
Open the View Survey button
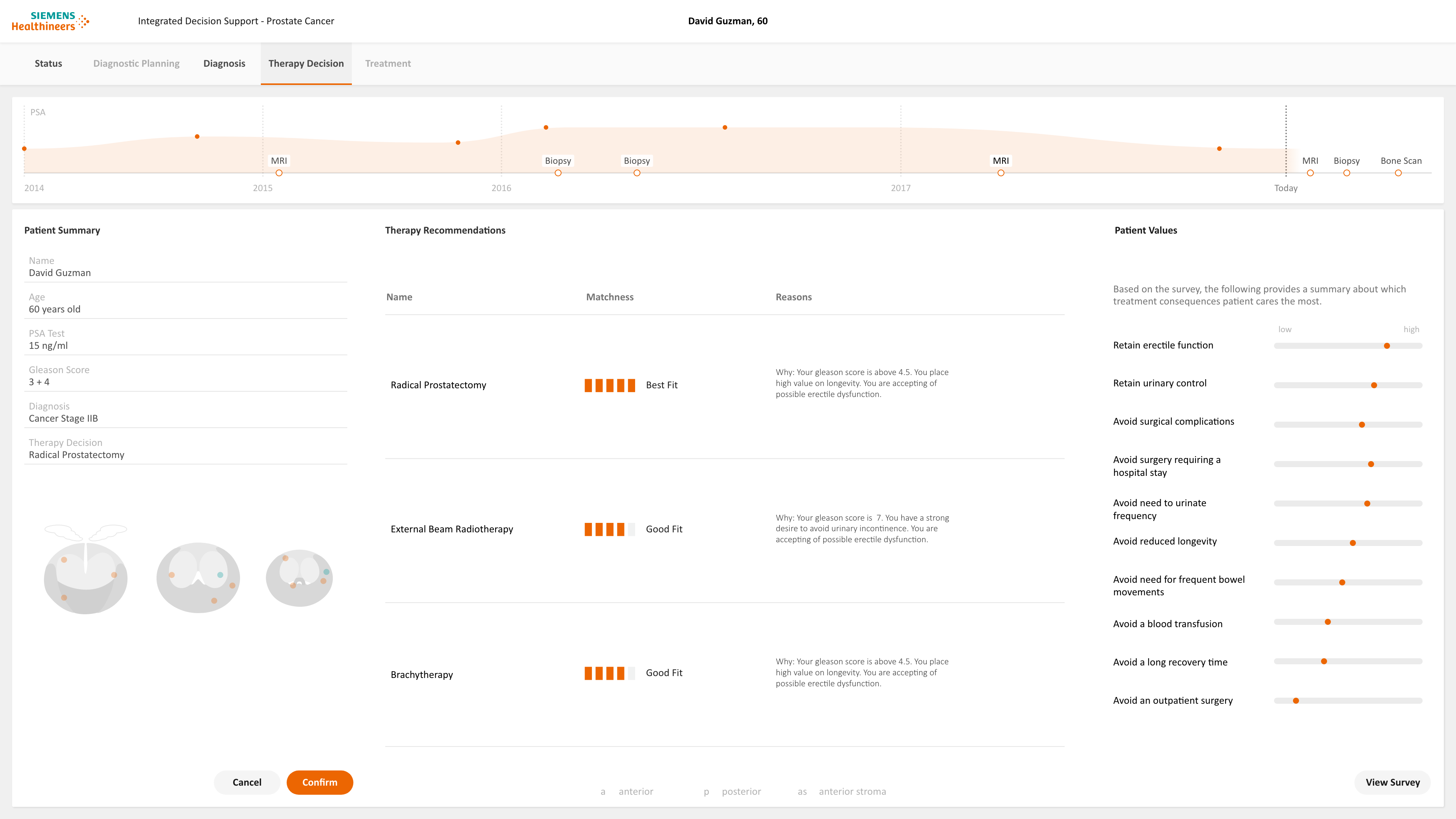[1393, 782]
